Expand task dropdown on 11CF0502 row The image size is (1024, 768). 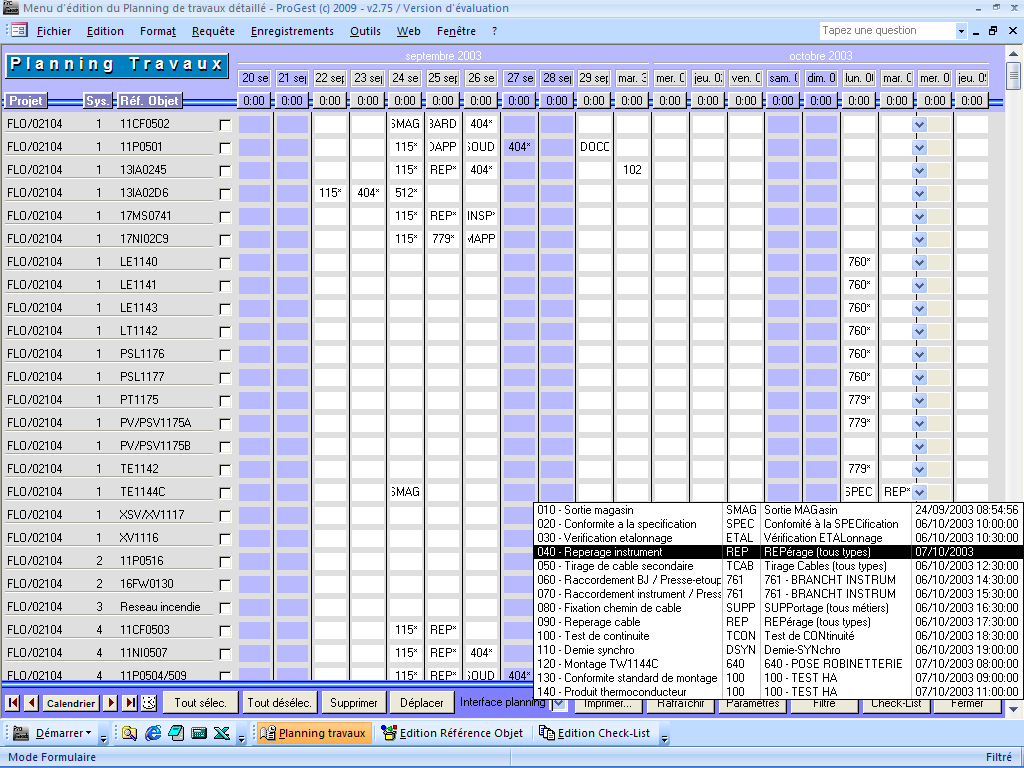click(920, 125)
